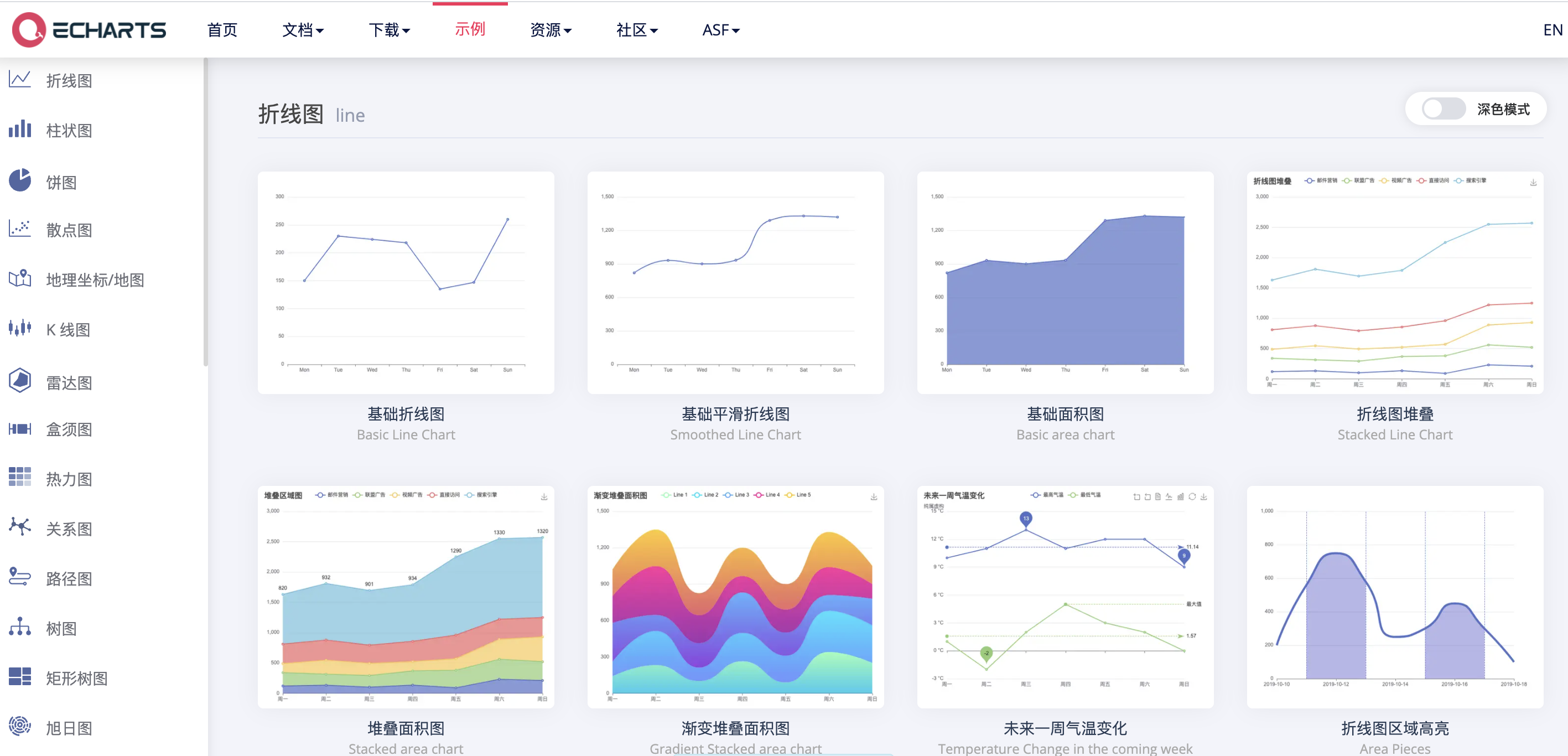Click restore refresh icon on temperature chart
This screenshot has height=756, width=1568.
(1192, 496)
